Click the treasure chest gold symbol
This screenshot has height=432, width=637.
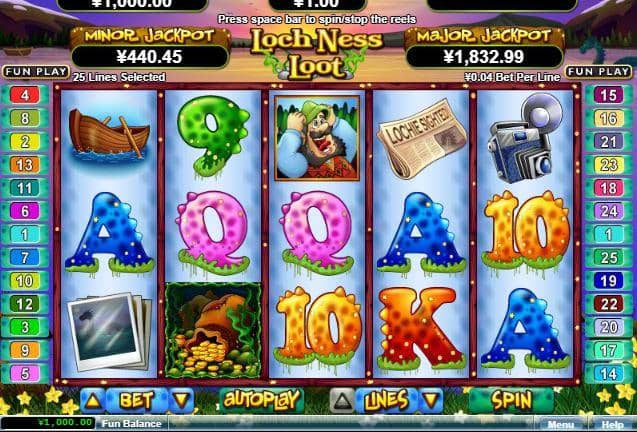point(213,330)
